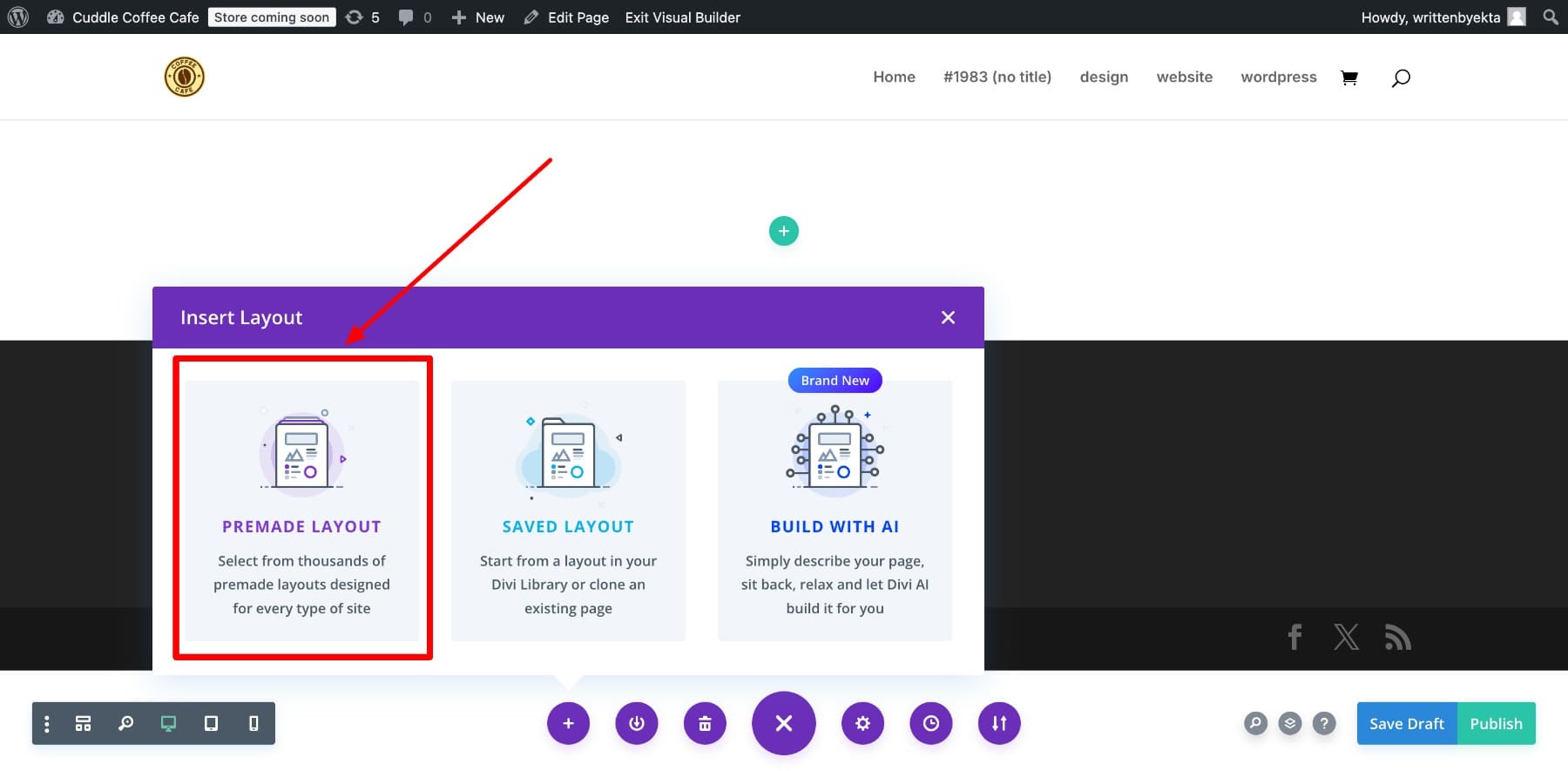Click the Brand New badge
1568x771 pixels.
pos(835,380)
